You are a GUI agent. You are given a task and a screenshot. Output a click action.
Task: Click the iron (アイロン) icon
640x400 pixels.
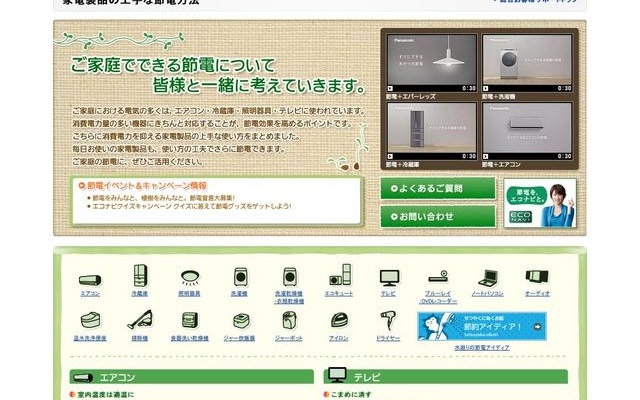coord(339,320)
